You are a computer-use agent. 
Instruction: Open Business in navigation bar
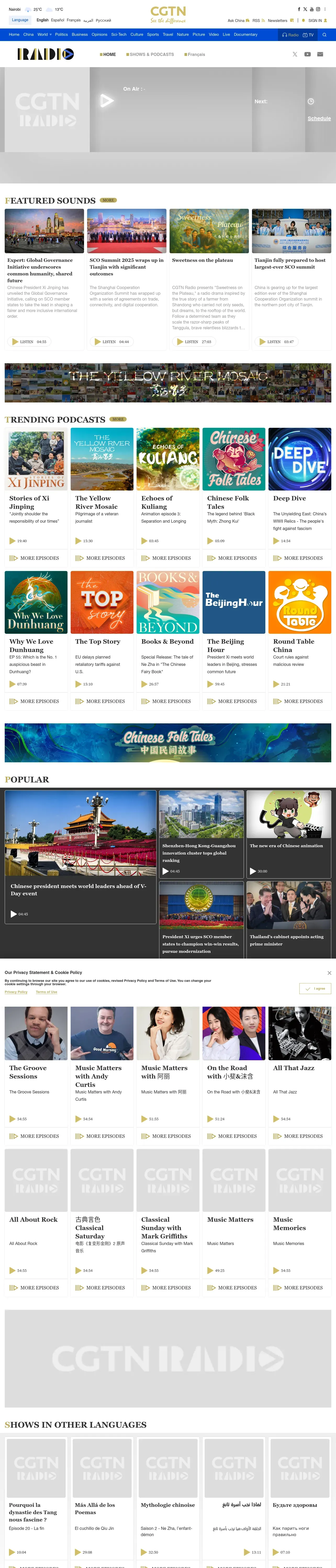pos(80,35)
